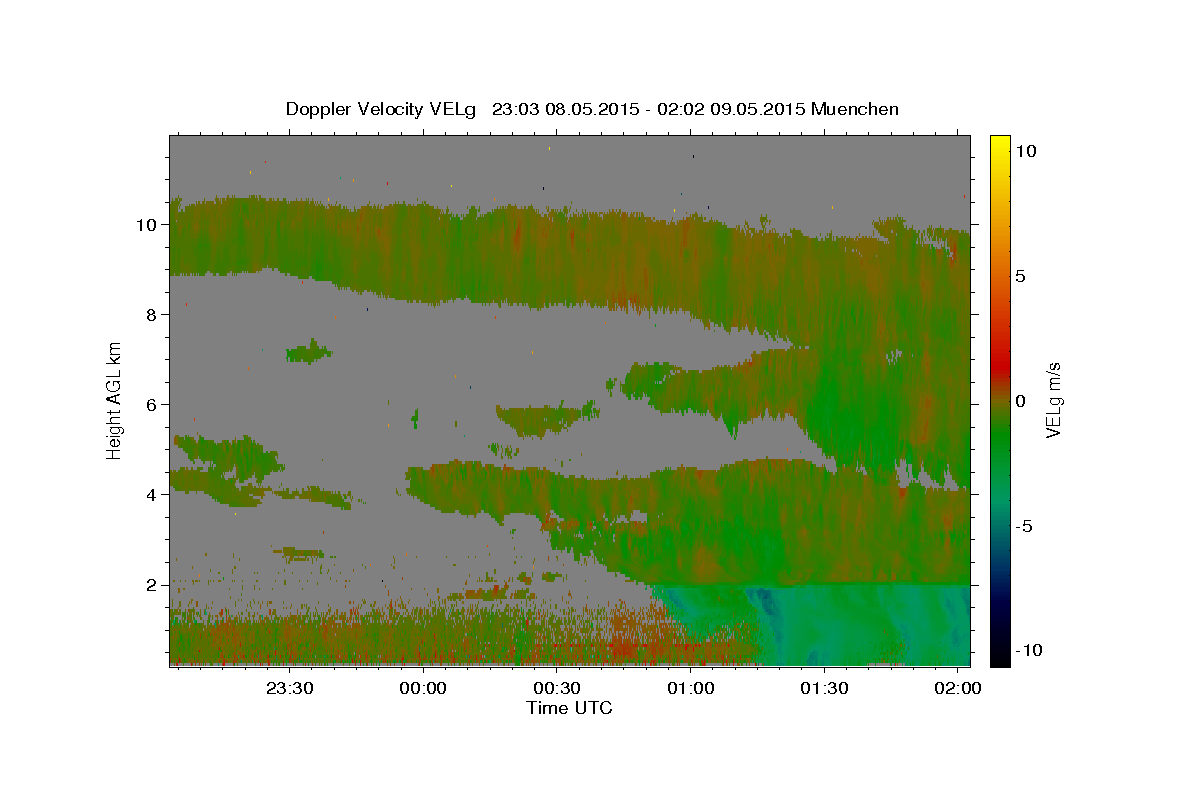Click the "VELg m/s" colorbar label
The height and width of the screenshot is (800, 1200).
pos(1053,401)
